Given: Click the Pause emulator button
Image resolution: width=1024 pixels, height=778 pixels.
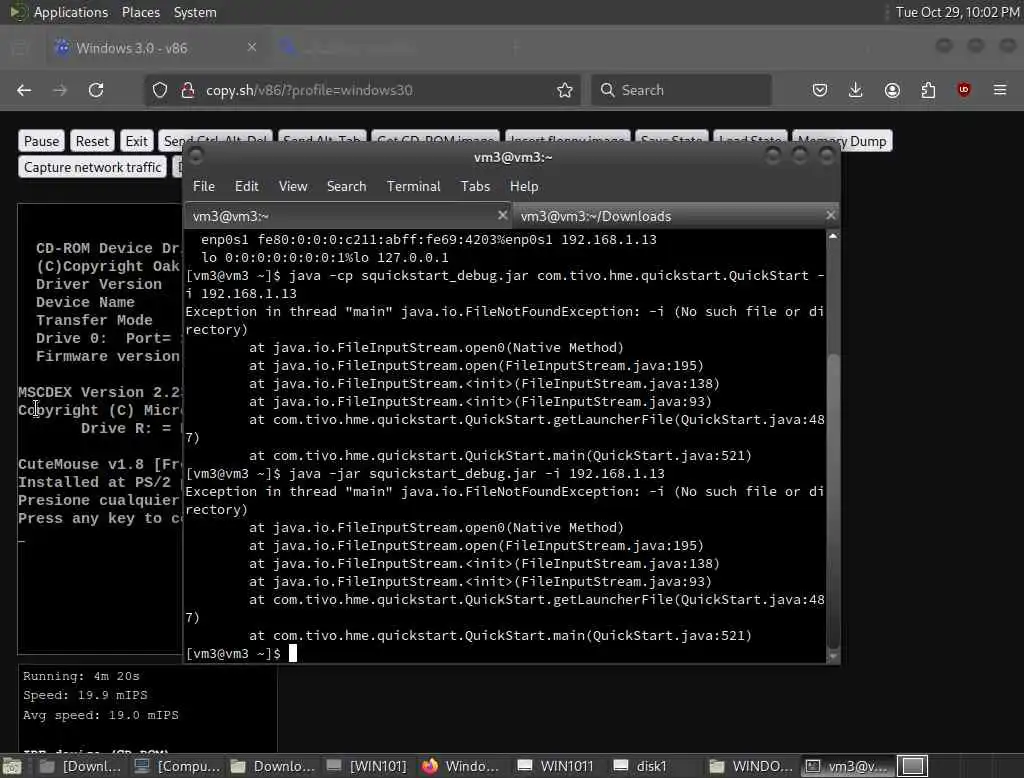Looking at the screenshot, I should coord(41,141).
